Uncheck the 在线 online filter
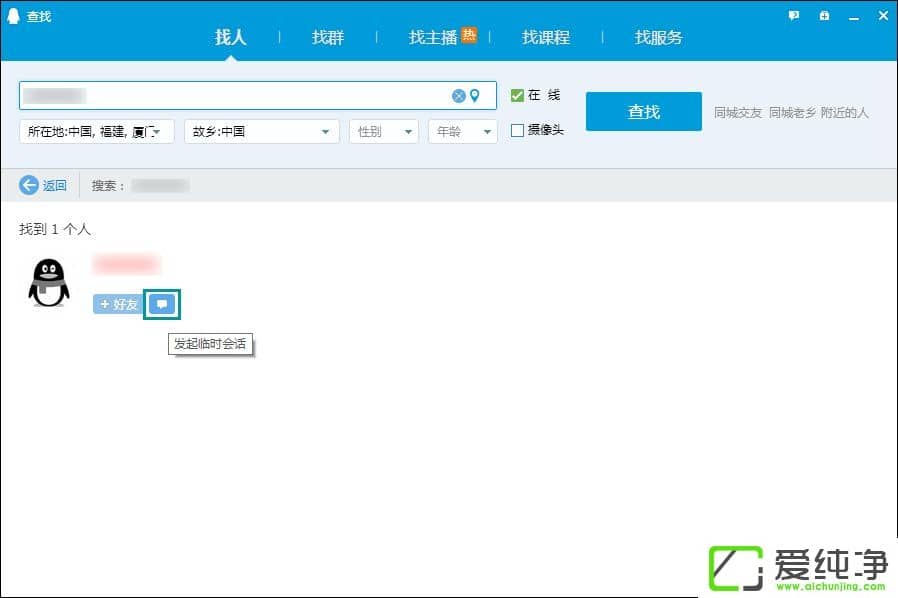Screen dimensions: 898x598 pos(516,95)
